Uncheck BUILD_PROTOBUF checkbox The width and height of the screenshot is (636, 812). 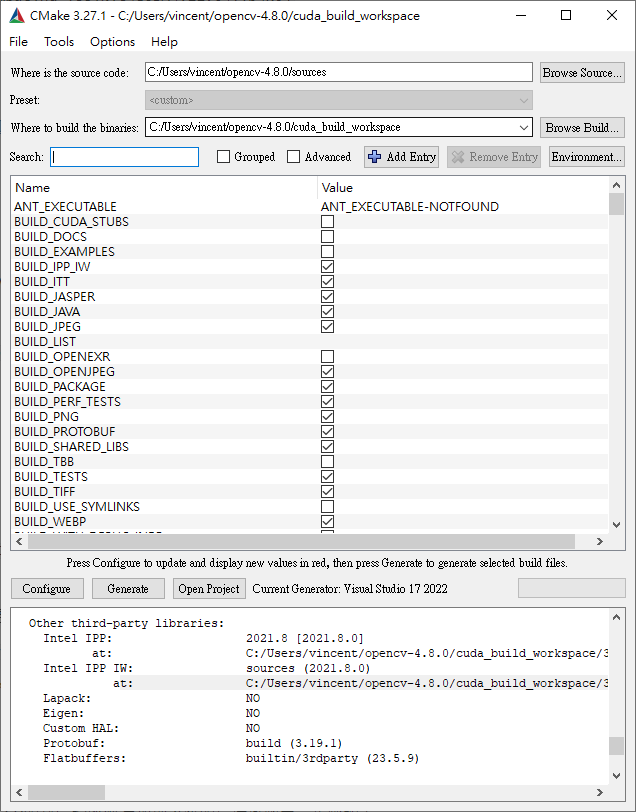327,432
